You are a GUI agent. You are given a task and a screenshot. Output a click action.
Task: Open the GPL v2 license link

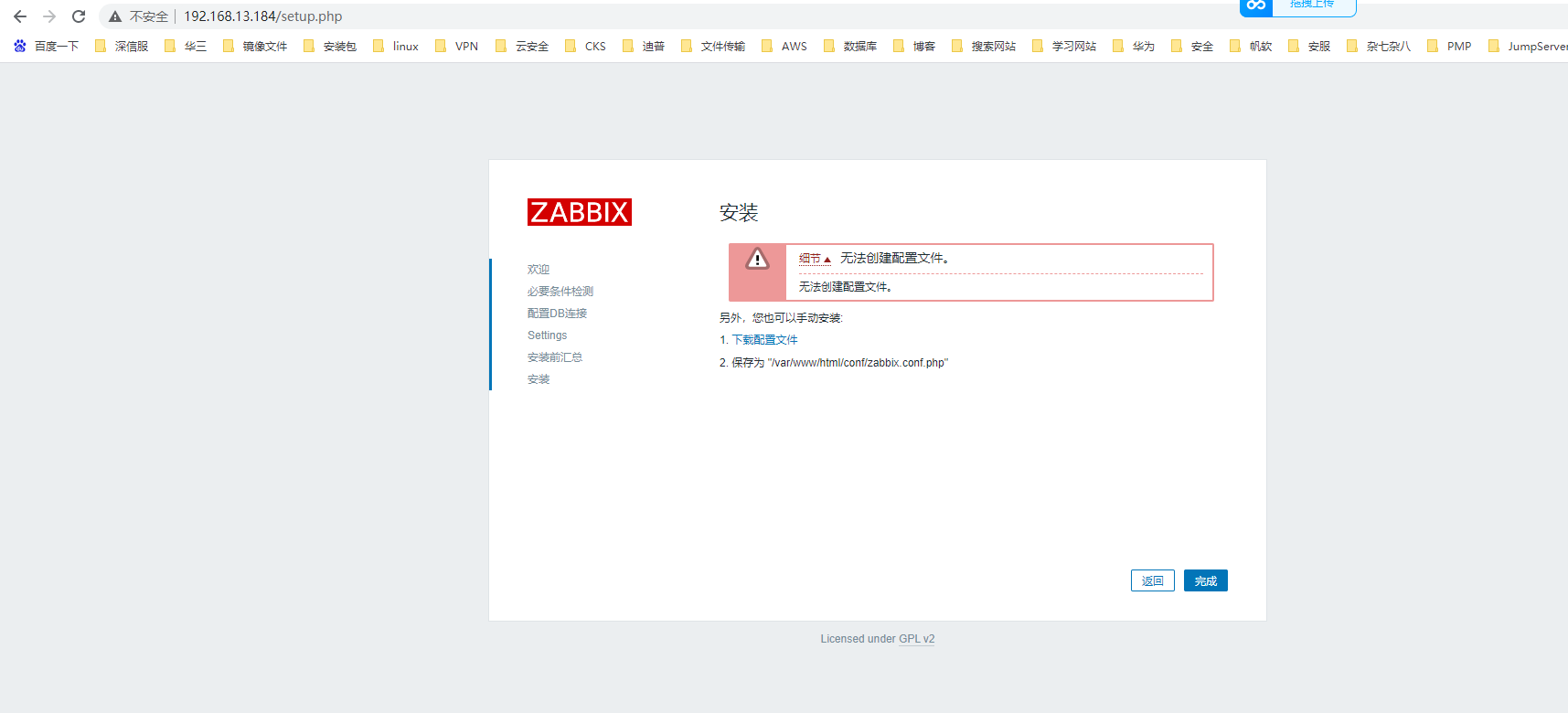(917, 639)
